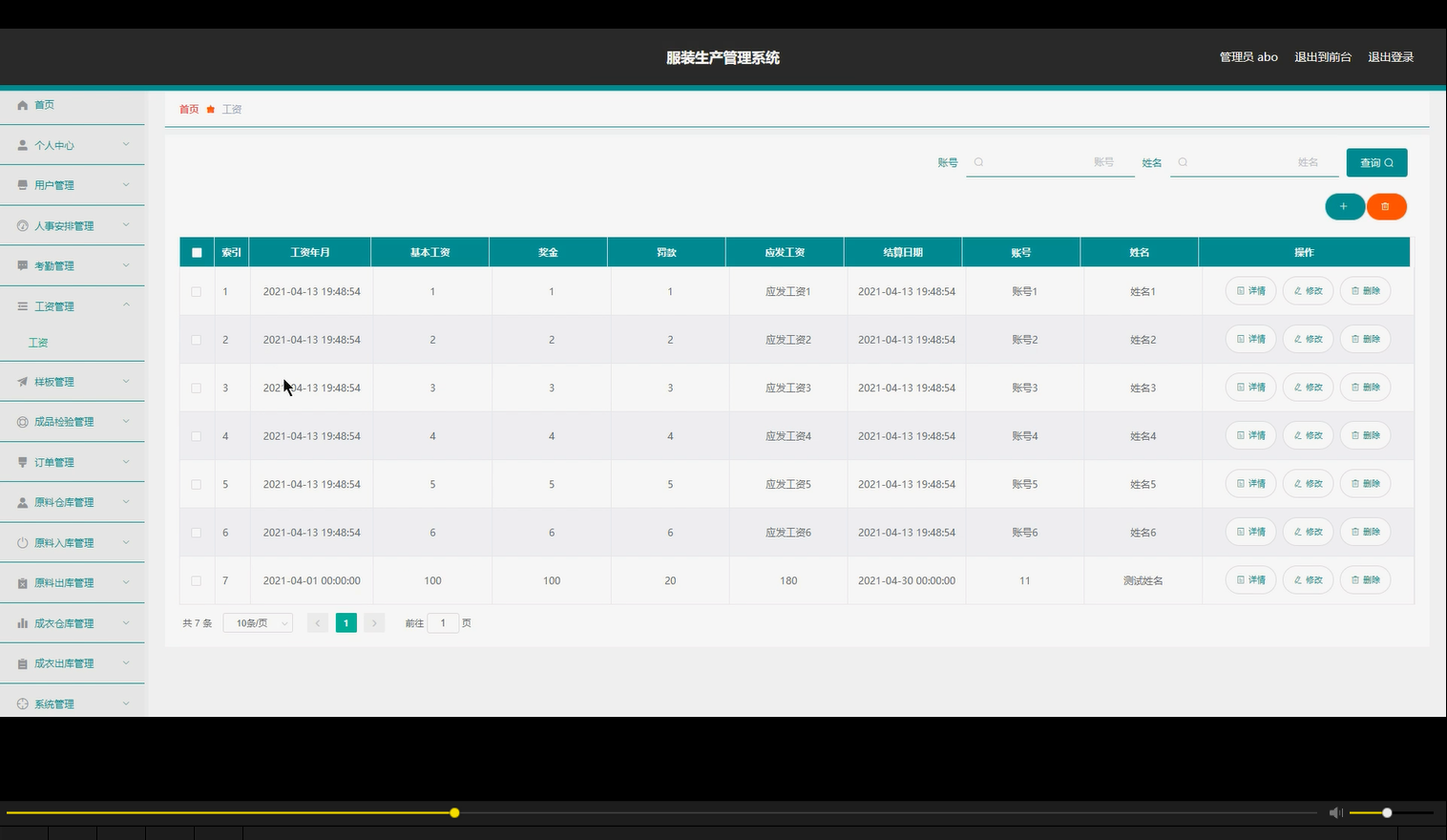Click the icon next to 人事安排管理
1447x840 pixels.
click(23, 226)
